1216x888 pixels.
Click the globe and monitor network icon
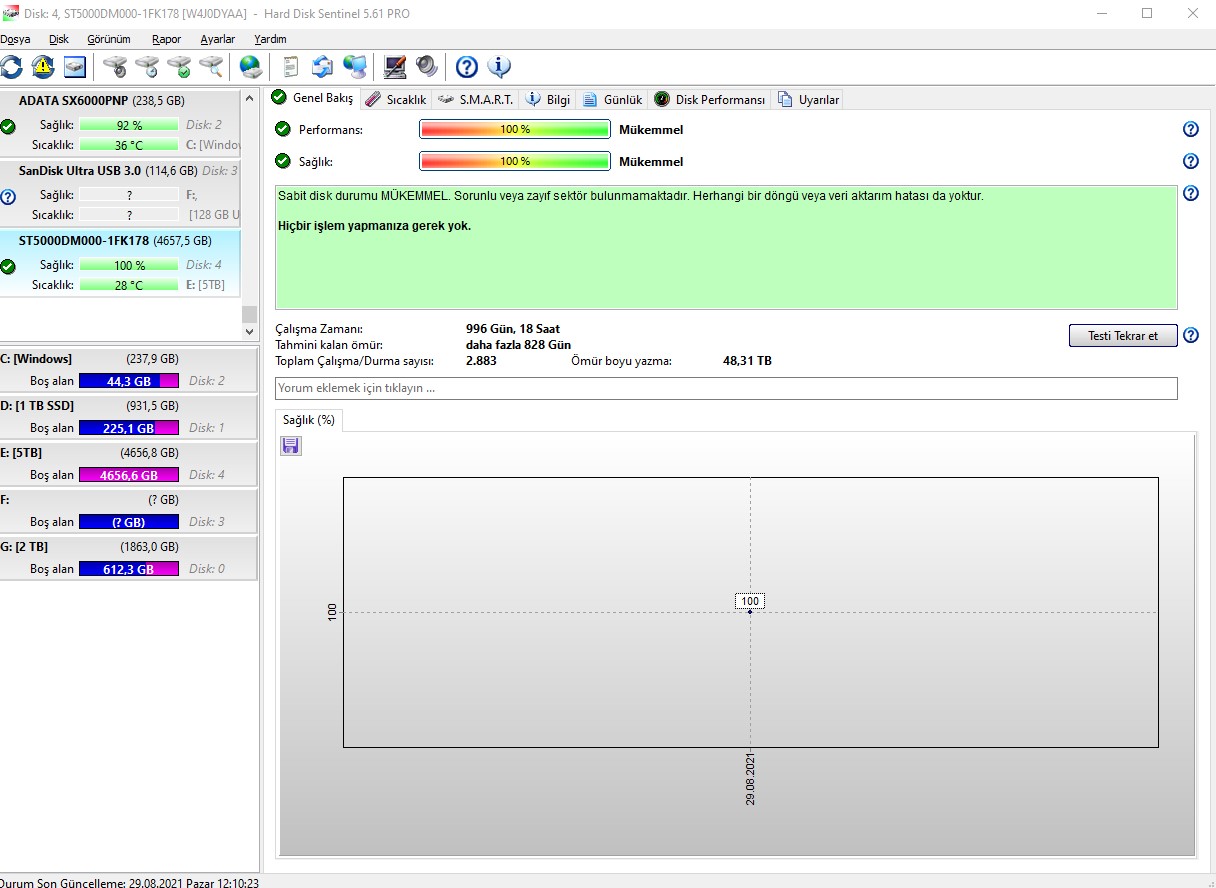click(x=355, y=67)
